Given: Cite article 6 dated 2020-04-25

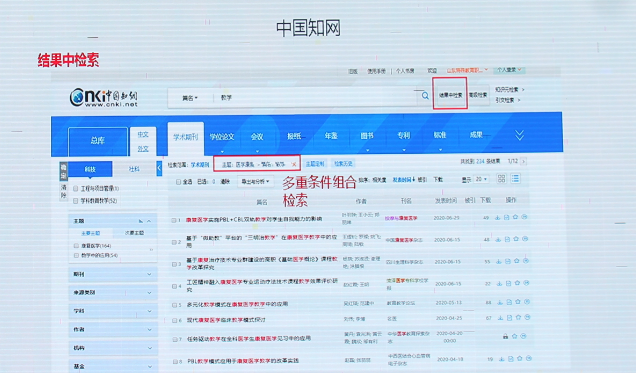Looking at the screenshot, I should point(527,317).
